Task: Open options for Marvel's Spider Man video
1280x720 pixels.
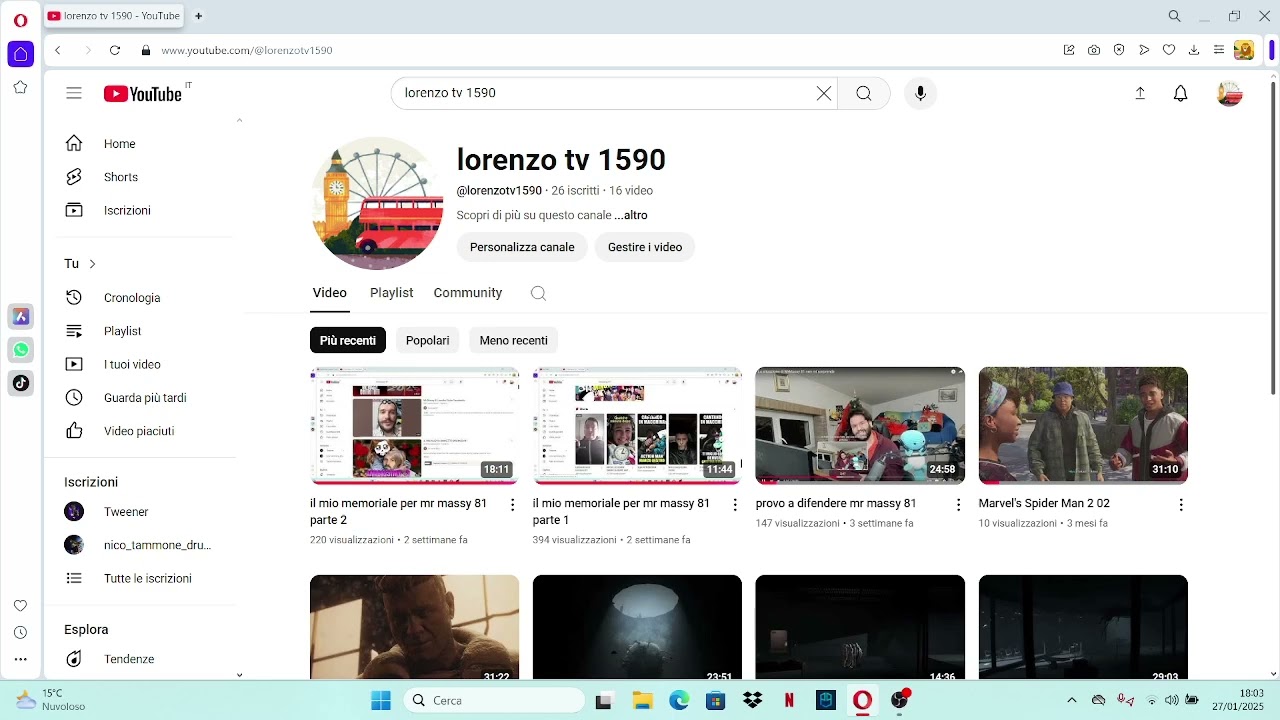Action: click(1181, 505)
